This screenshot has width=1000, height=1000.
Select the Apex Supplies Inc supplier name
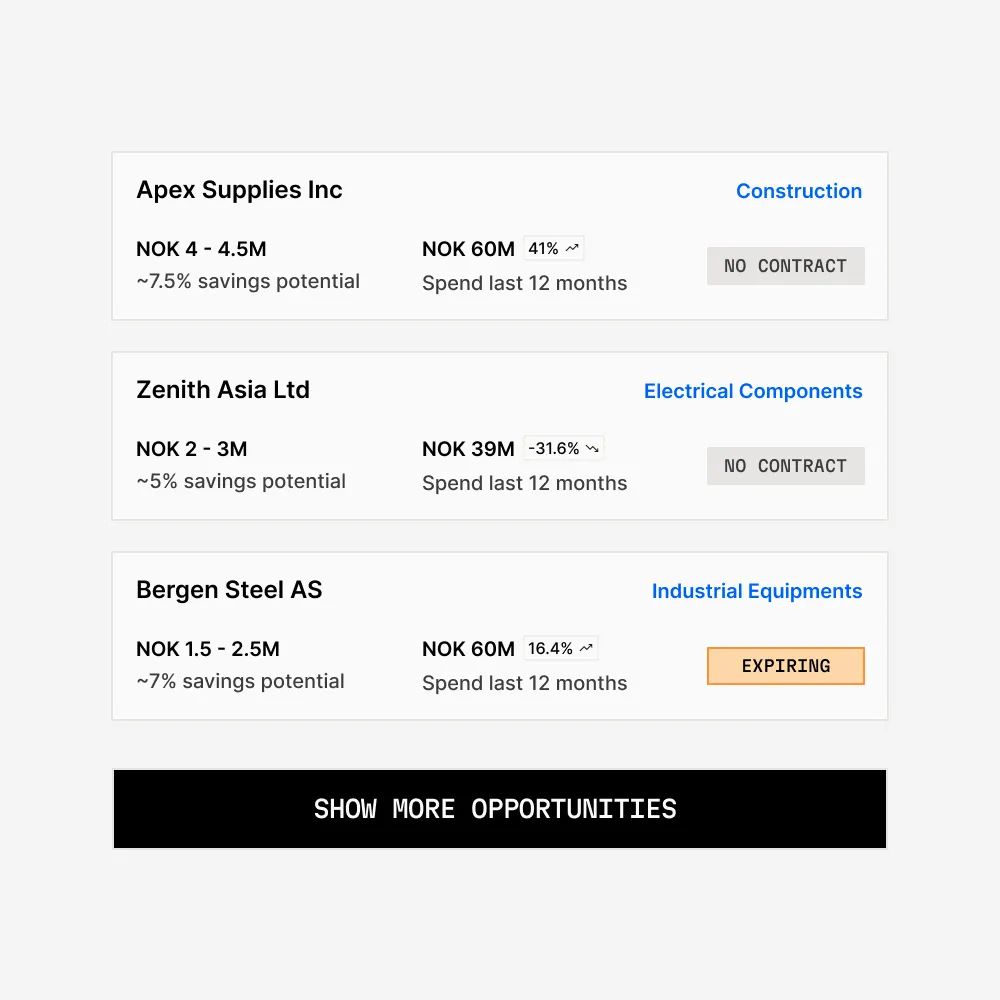239,190
